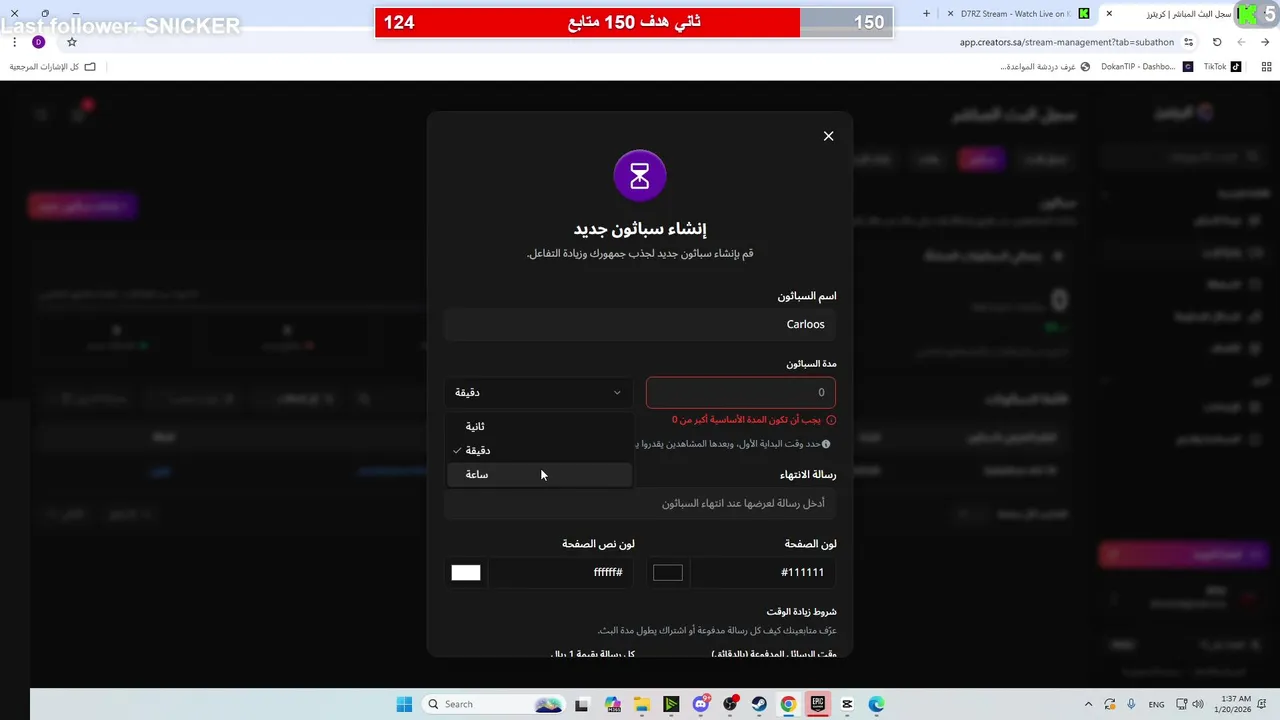Click the info icon beside start time hint
Viewport: 1280px width, 720px height.
pyautogui.click(x=826, y=444)
